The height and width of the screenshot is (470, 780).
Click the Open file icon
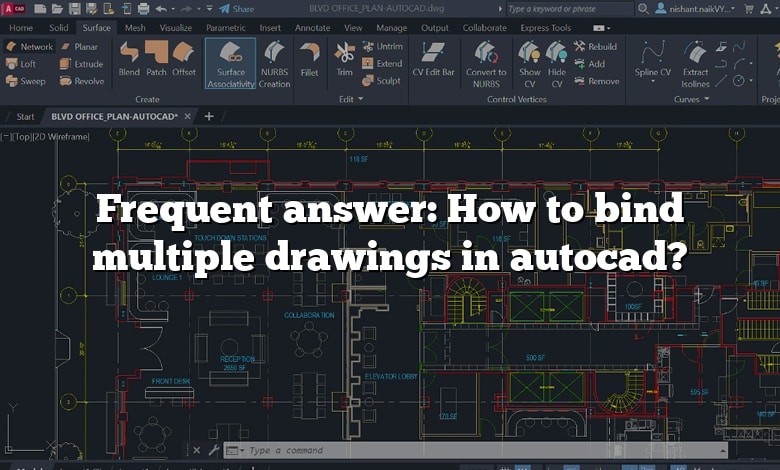(x=57, y=8)
